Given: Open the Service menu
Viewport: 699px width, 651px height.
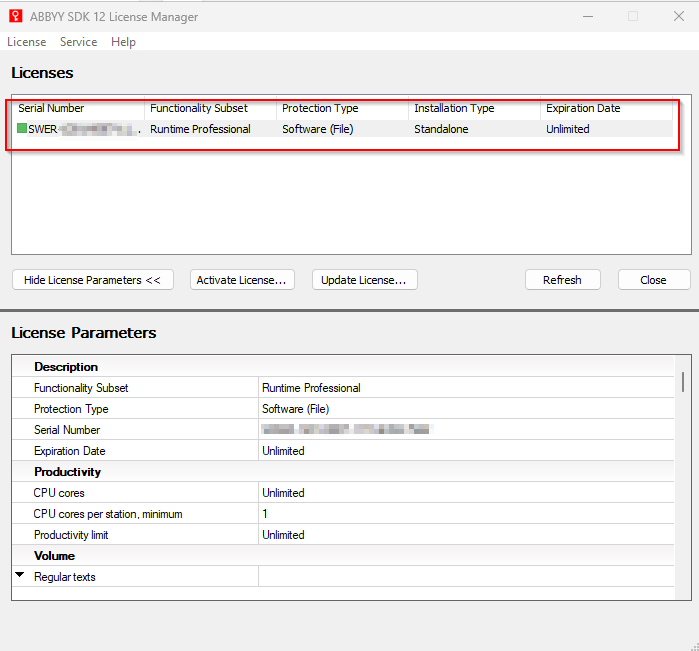Looking at the screenshot, I should coord(78,42).
